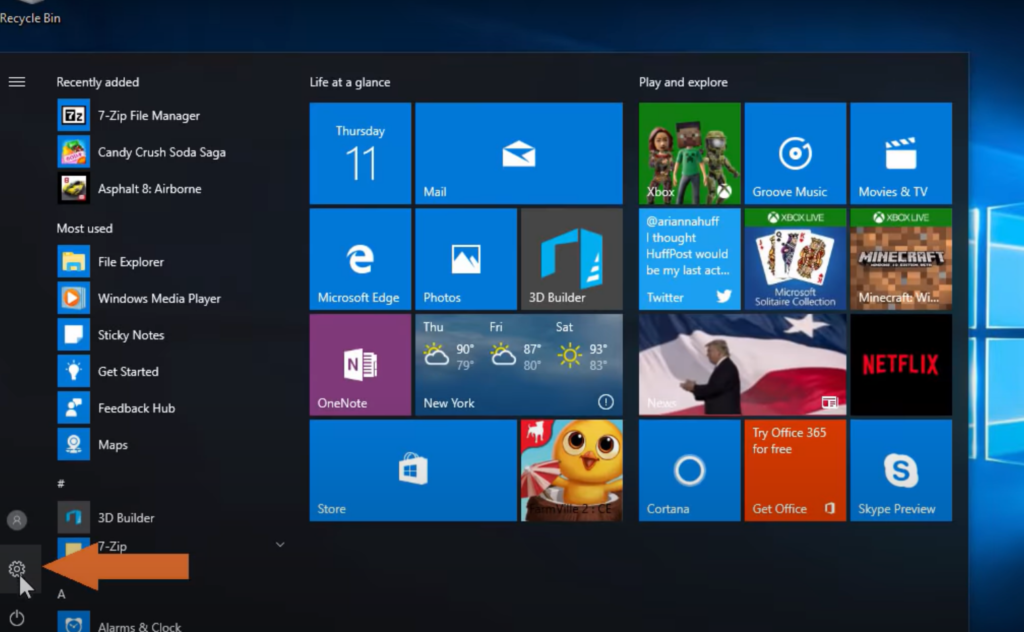Screen dimensions: 1024x632
Task: Launch the Minecraft tile
Action: click(x=901, y=259)
